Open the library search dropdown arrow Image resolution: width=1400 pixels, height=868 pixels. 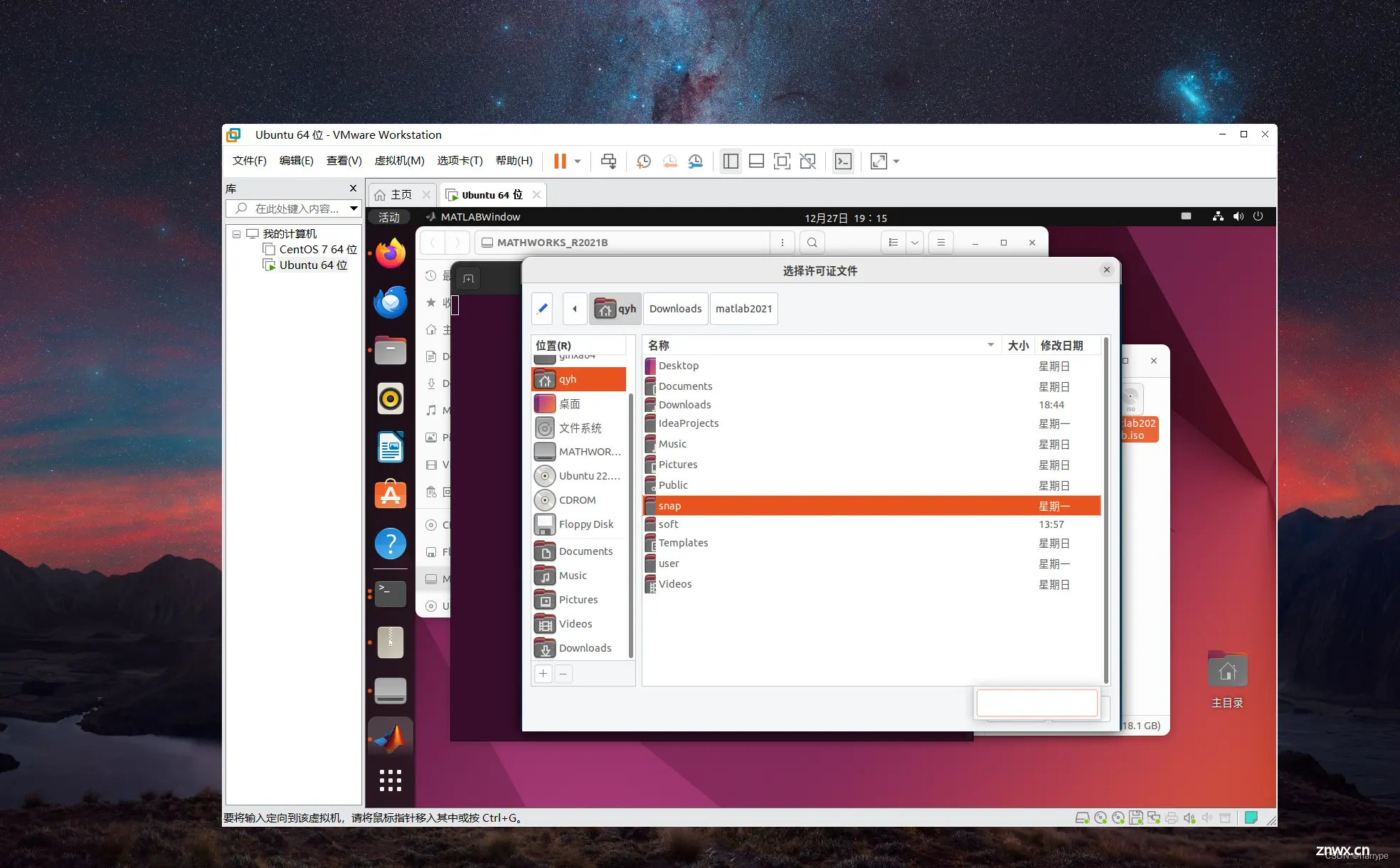tap(354, 208)
